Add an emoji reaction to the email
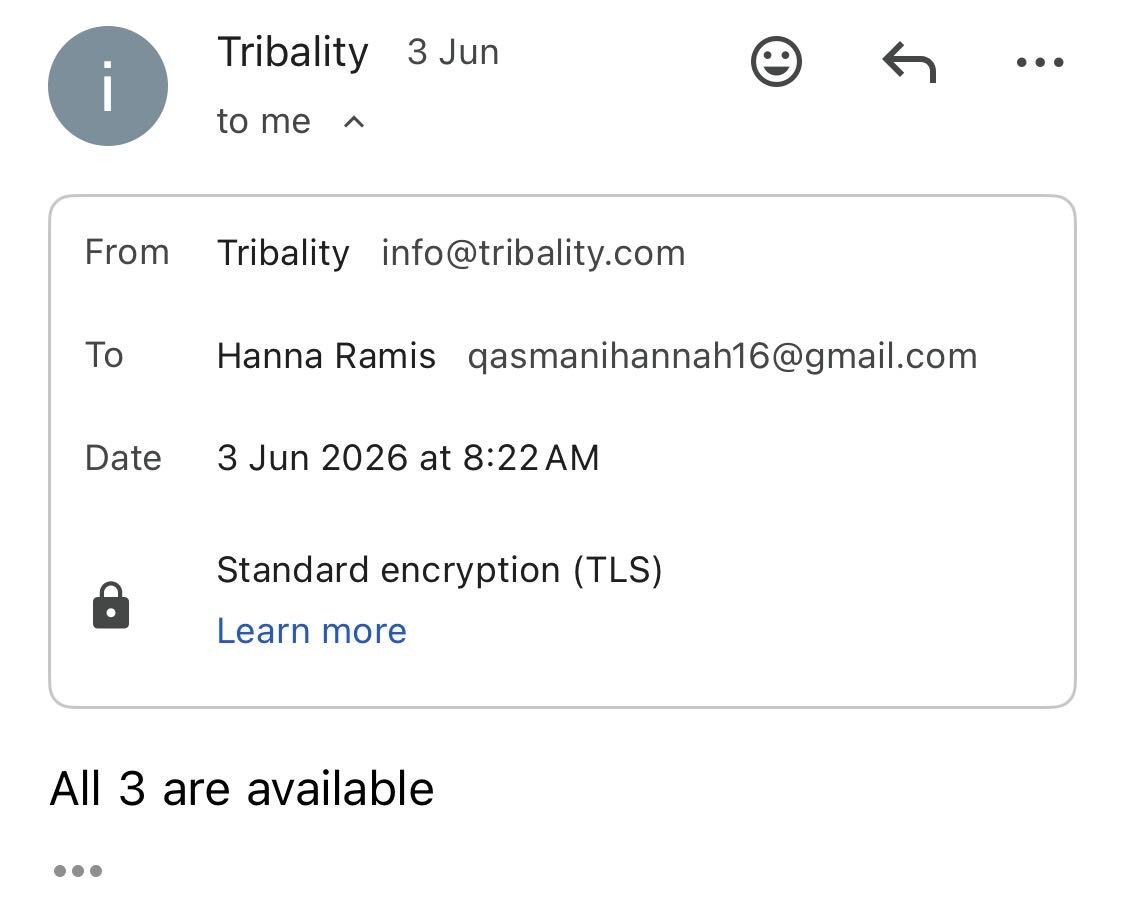This screenshot has height=905, width=1125. (776, 61)
